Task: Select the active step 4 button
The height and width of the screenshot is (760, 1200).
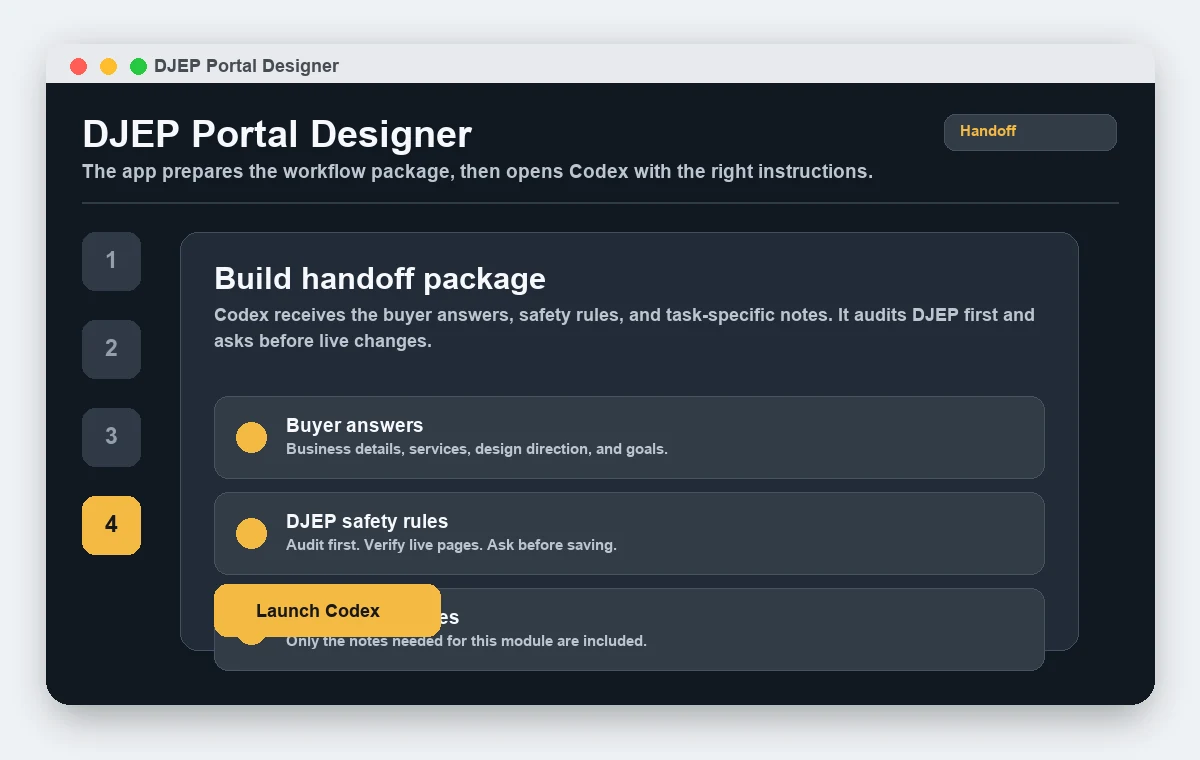Action: click(x=111, y=525)
